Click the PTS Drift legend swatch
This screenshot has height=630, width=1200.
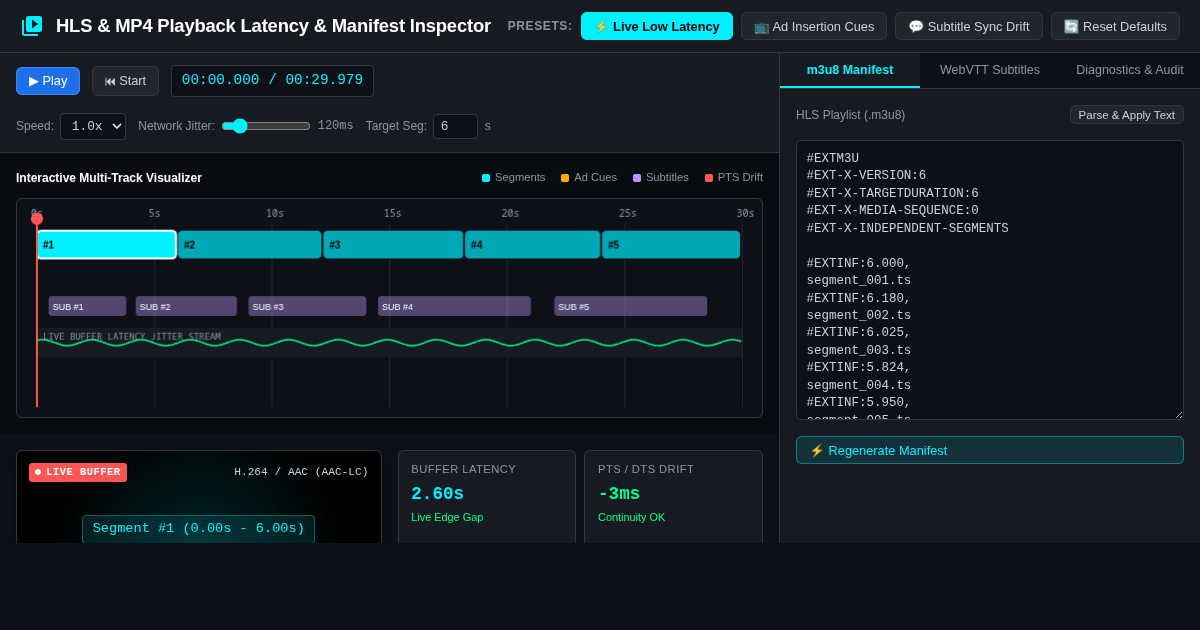click(709, 178)
